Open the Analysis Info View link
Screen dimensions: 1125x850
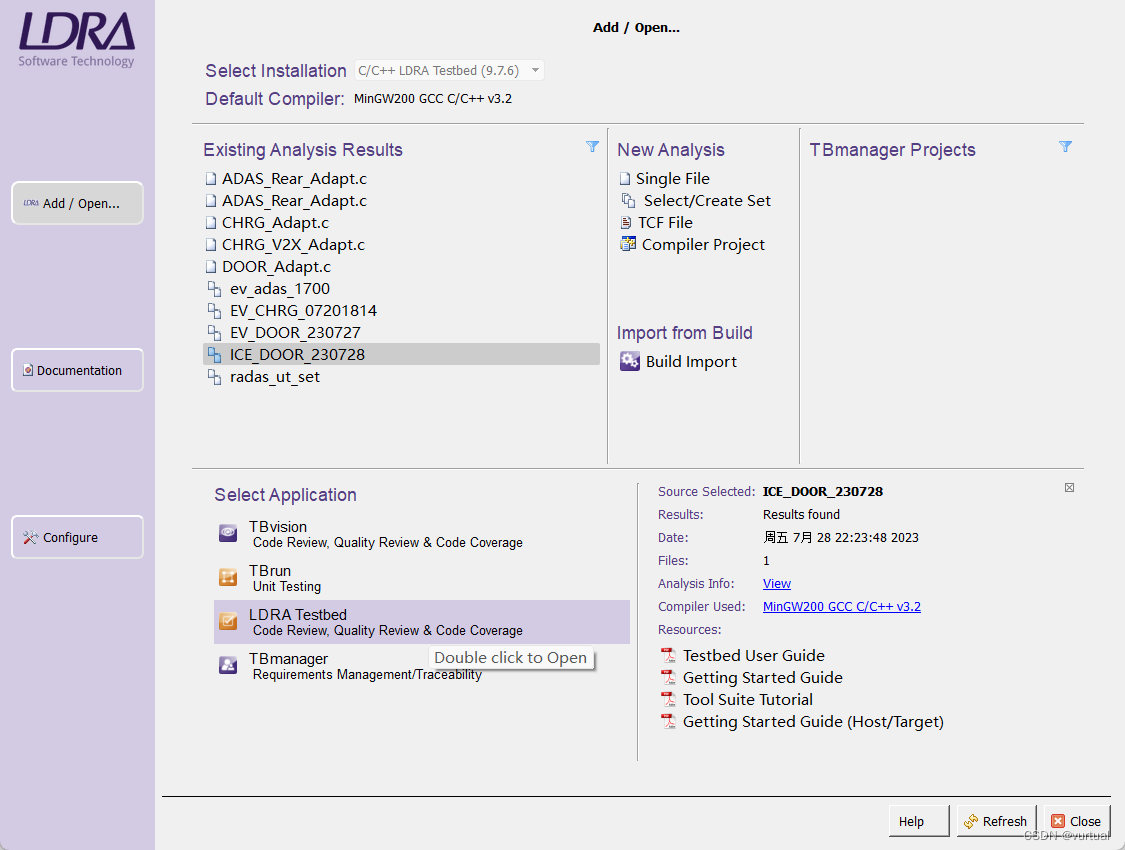tap(776, 583)
